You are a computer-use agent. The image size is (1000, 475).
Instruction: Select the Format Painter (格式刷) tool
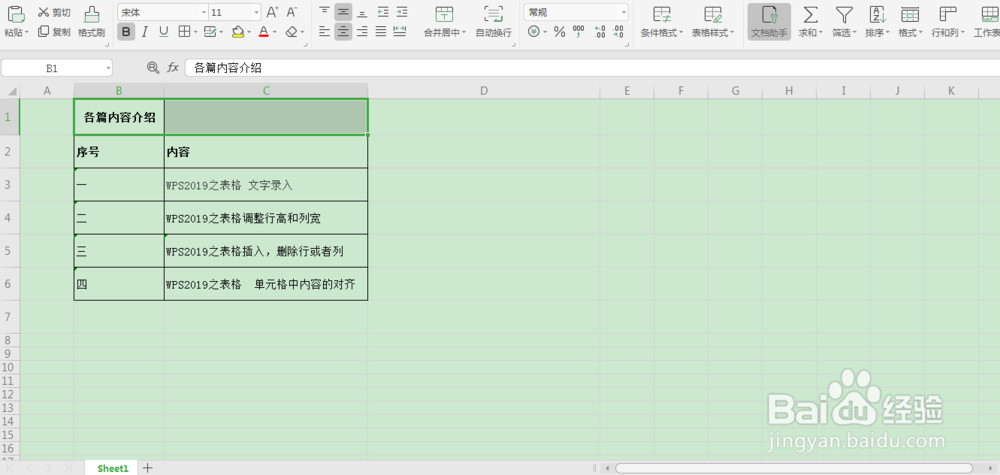pyautogui.click(x=92, y=22)
